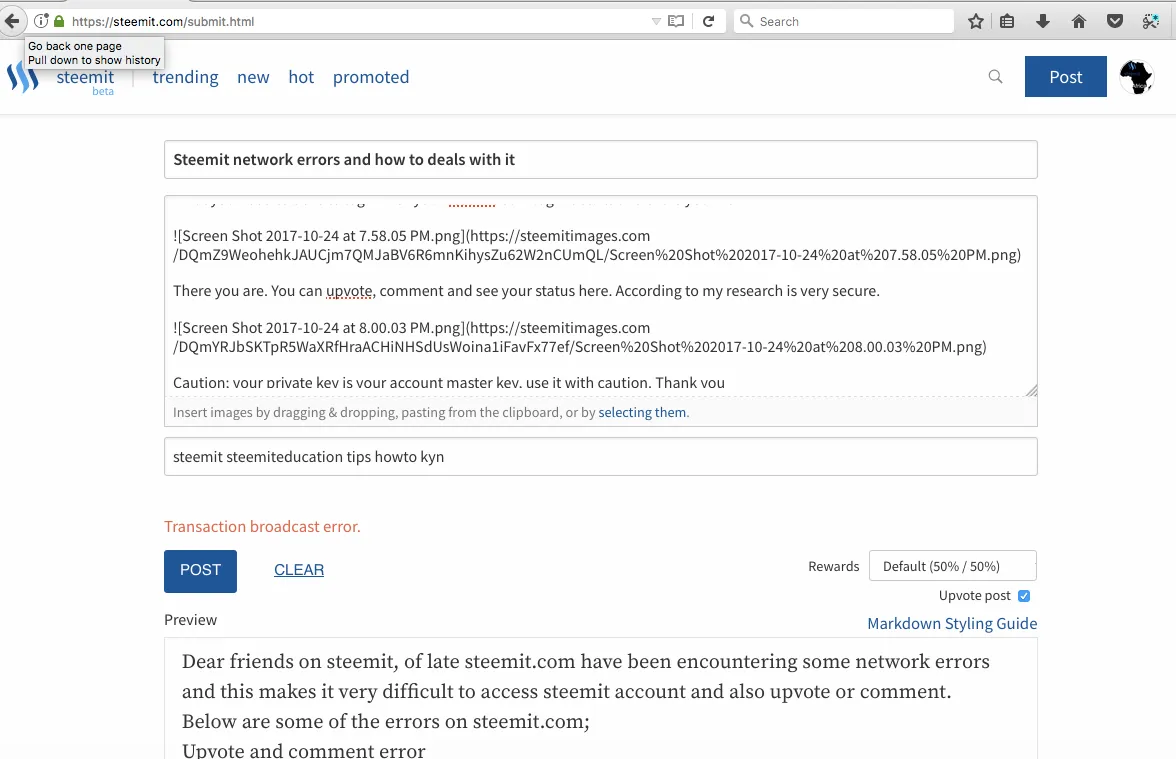Click inside the post body text area
This screenshot has height=759, width=1176.
601,296
